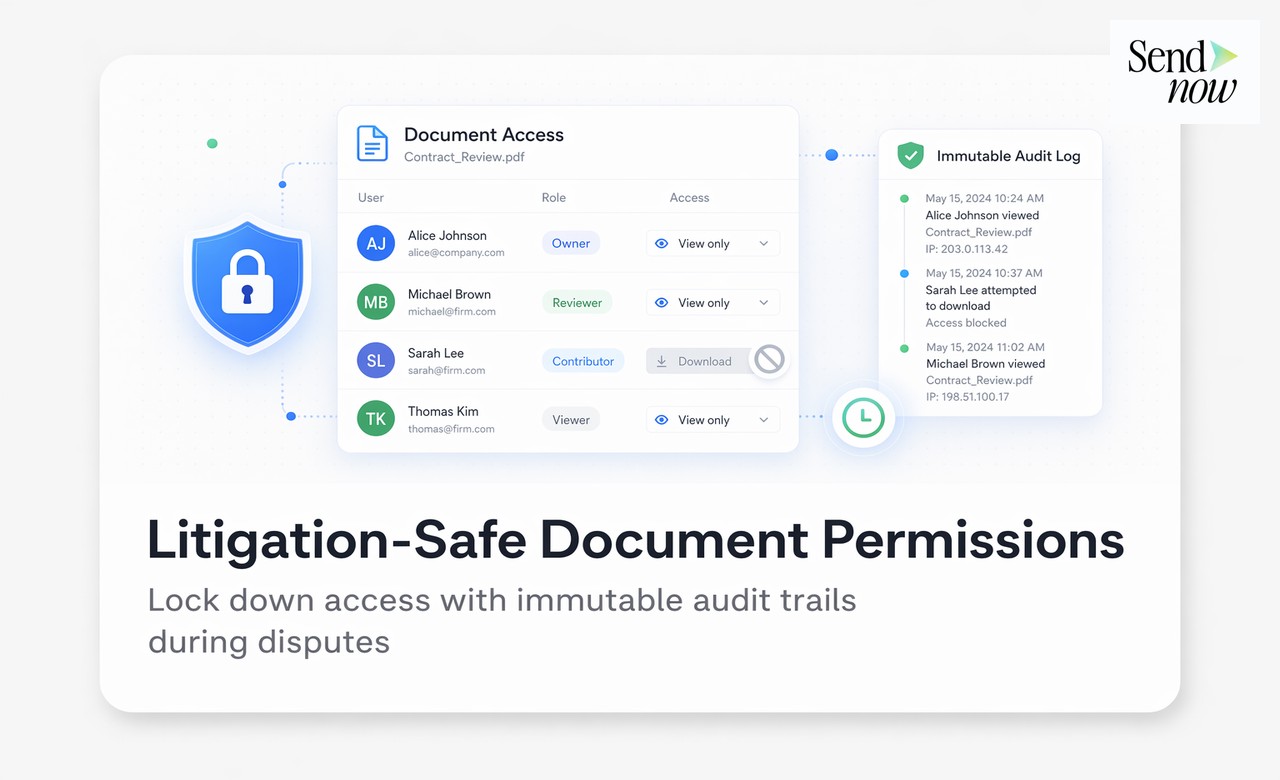Expand Michael Brown's access dropdown chevron
The image size is (1280, 780).
(764, 303)
